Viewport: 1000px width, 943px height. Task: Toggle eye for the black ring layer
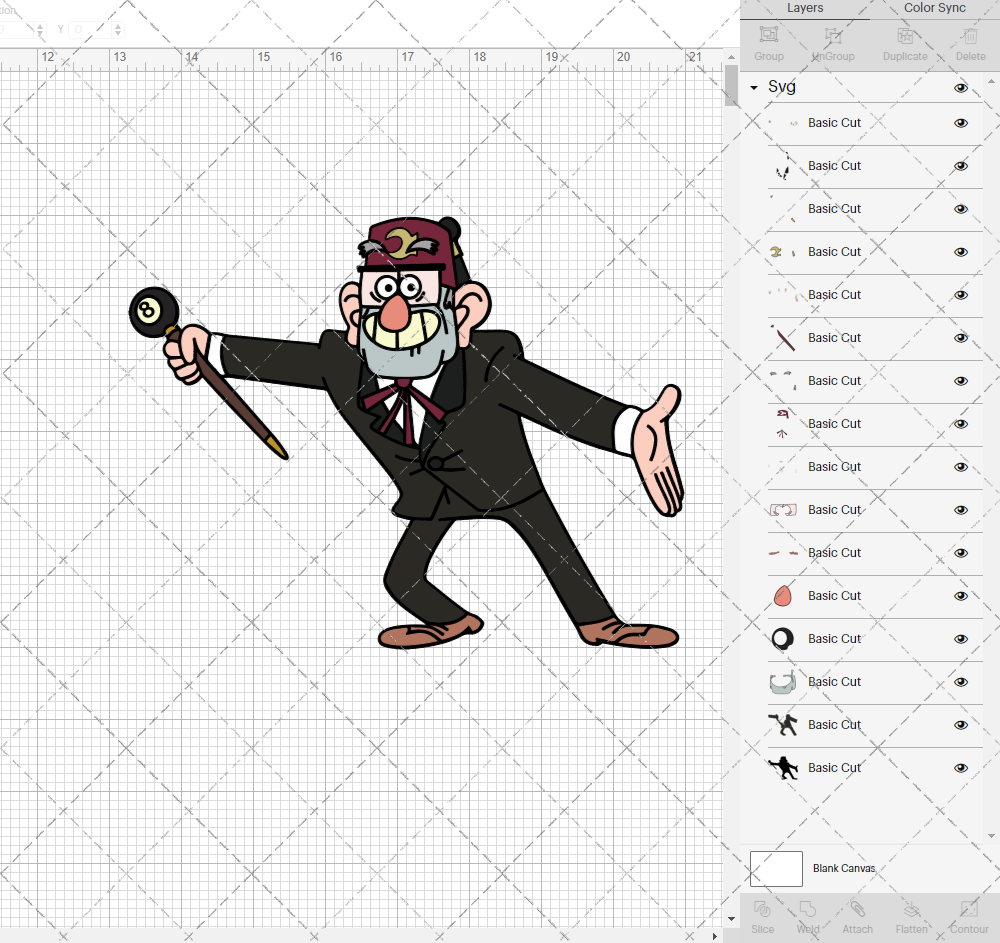(960, 639)
